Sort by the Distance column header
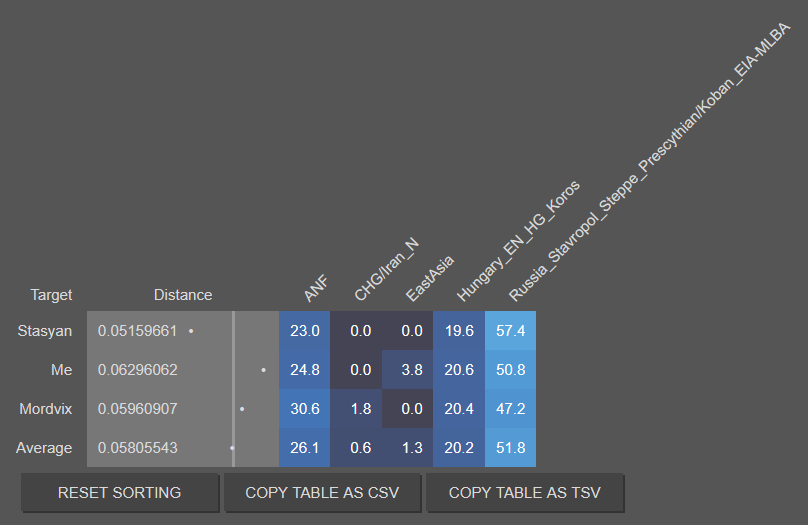808x525 pixels. click(183, 295)
